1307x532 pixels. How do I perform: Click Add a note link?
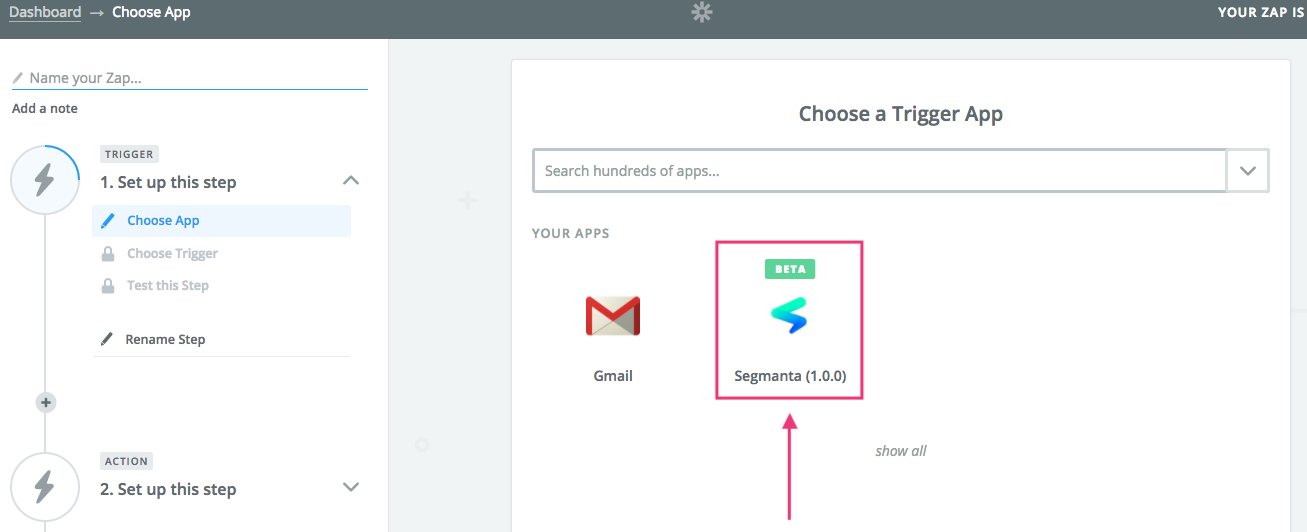pos(45,108)
